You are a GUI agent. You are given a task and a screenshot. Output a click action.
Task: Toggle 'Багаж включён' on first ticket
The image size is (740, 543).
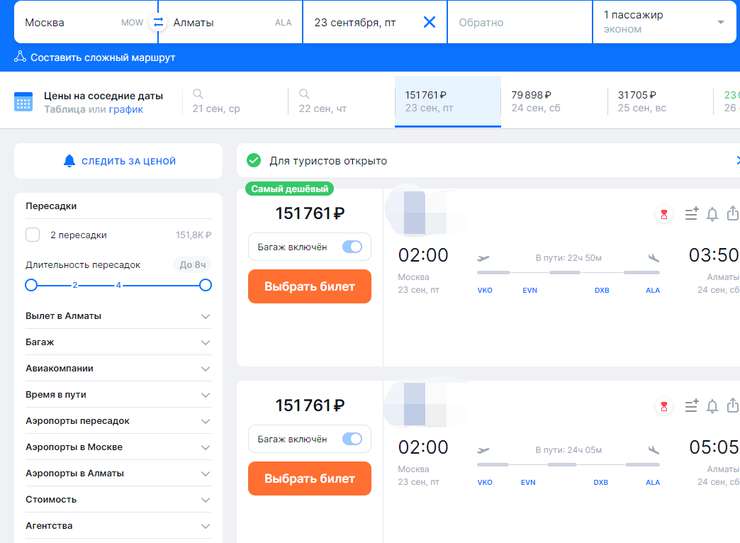click(x=352, y=247)
